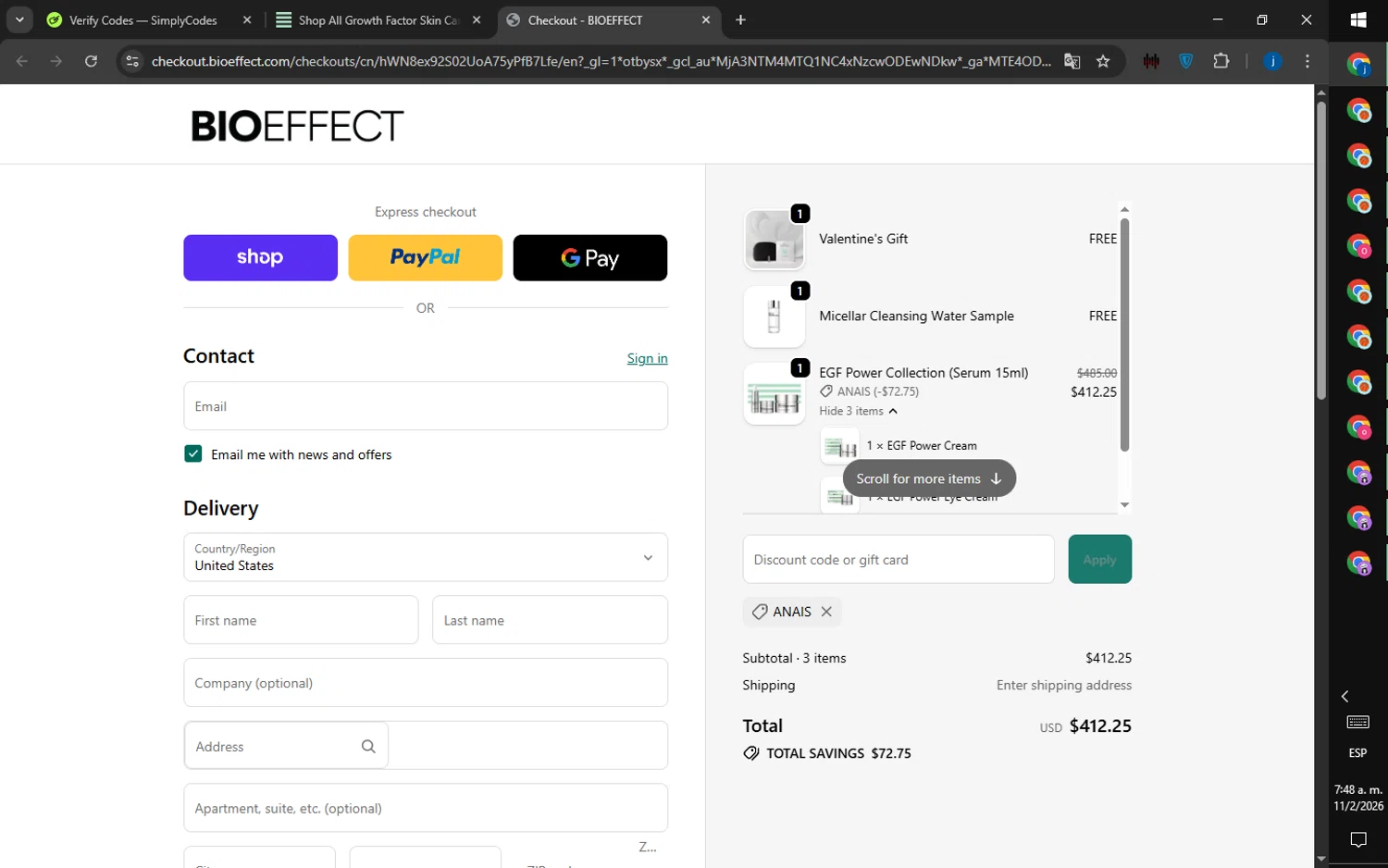Open the Extensions puzzle icon
This screenshot has height=868, width=1388.
pyautogui.click(x=1221, y=61)
